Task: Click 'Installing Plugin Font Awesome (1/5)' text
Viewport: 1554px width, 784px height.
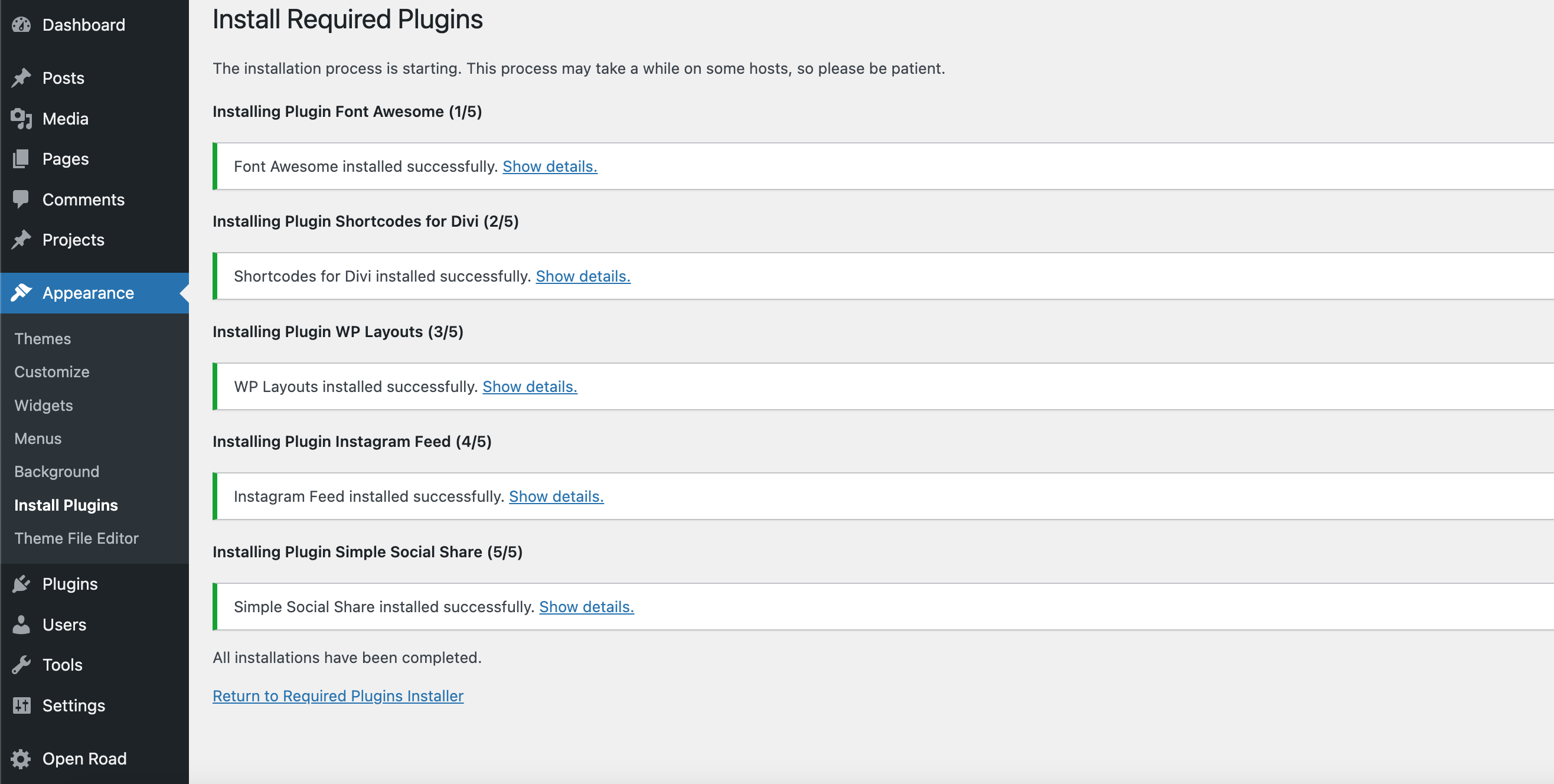Action: 347,112
